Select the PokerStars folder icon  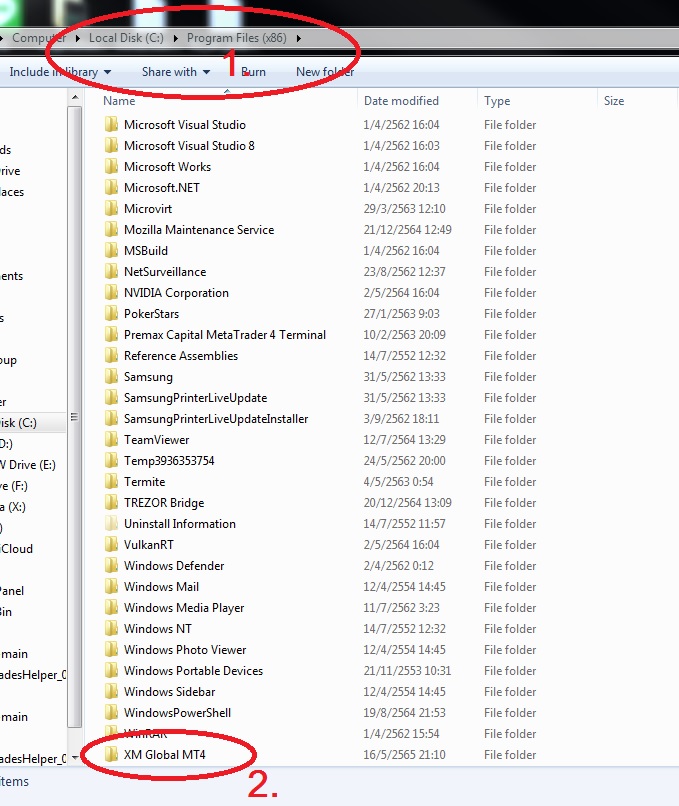point(111,314)
